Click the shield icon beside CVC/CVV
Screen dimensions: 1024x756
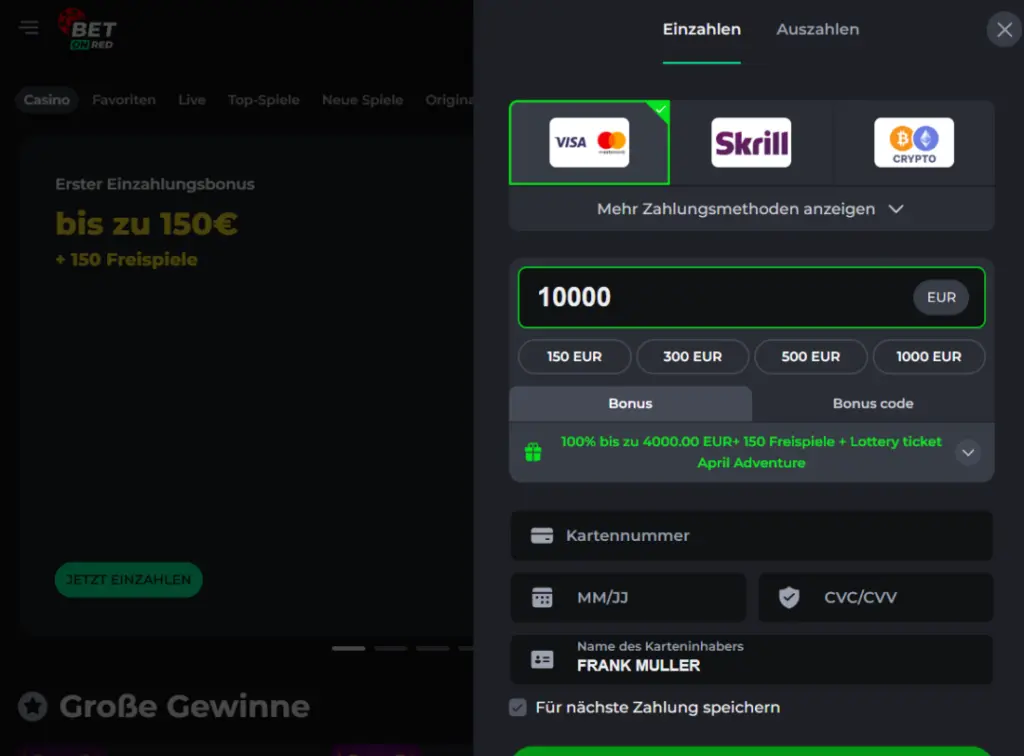789,597
